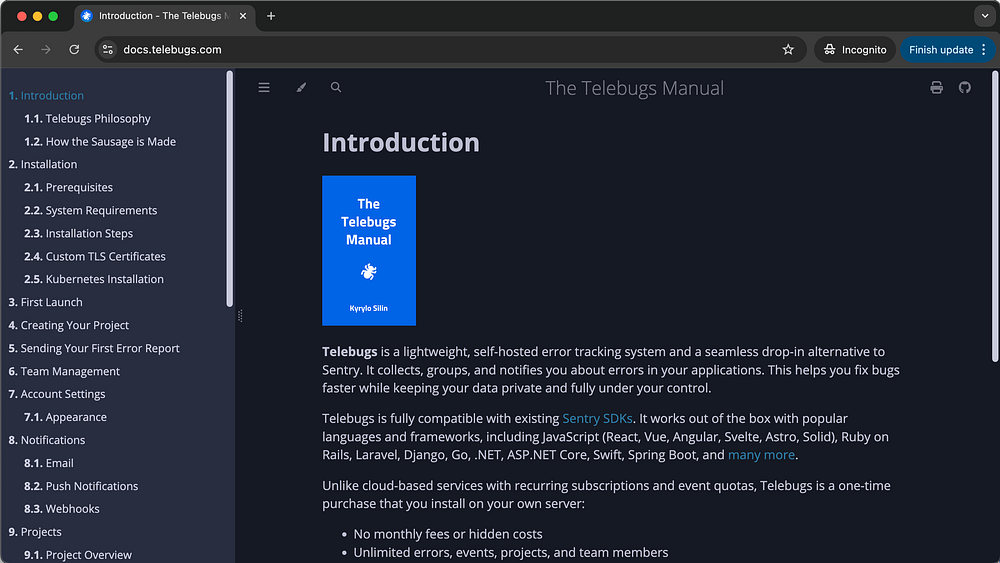Click the sidebar scrollbar thumb
This screenshot has height=563, width=1000.
click(x=230, y=189)
